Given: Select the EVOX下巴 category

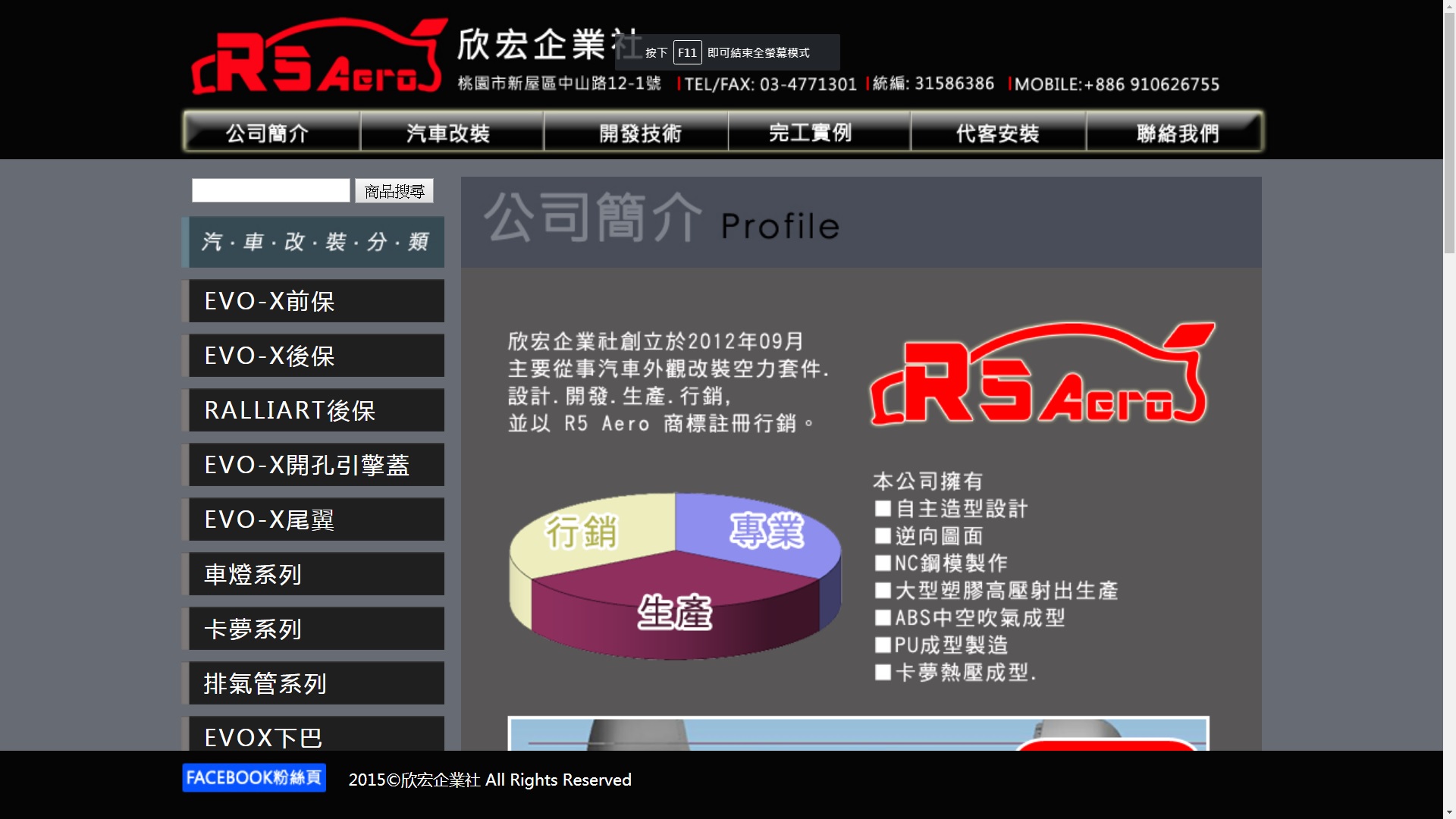Looking at the screenshot, I should click(313, 733).
